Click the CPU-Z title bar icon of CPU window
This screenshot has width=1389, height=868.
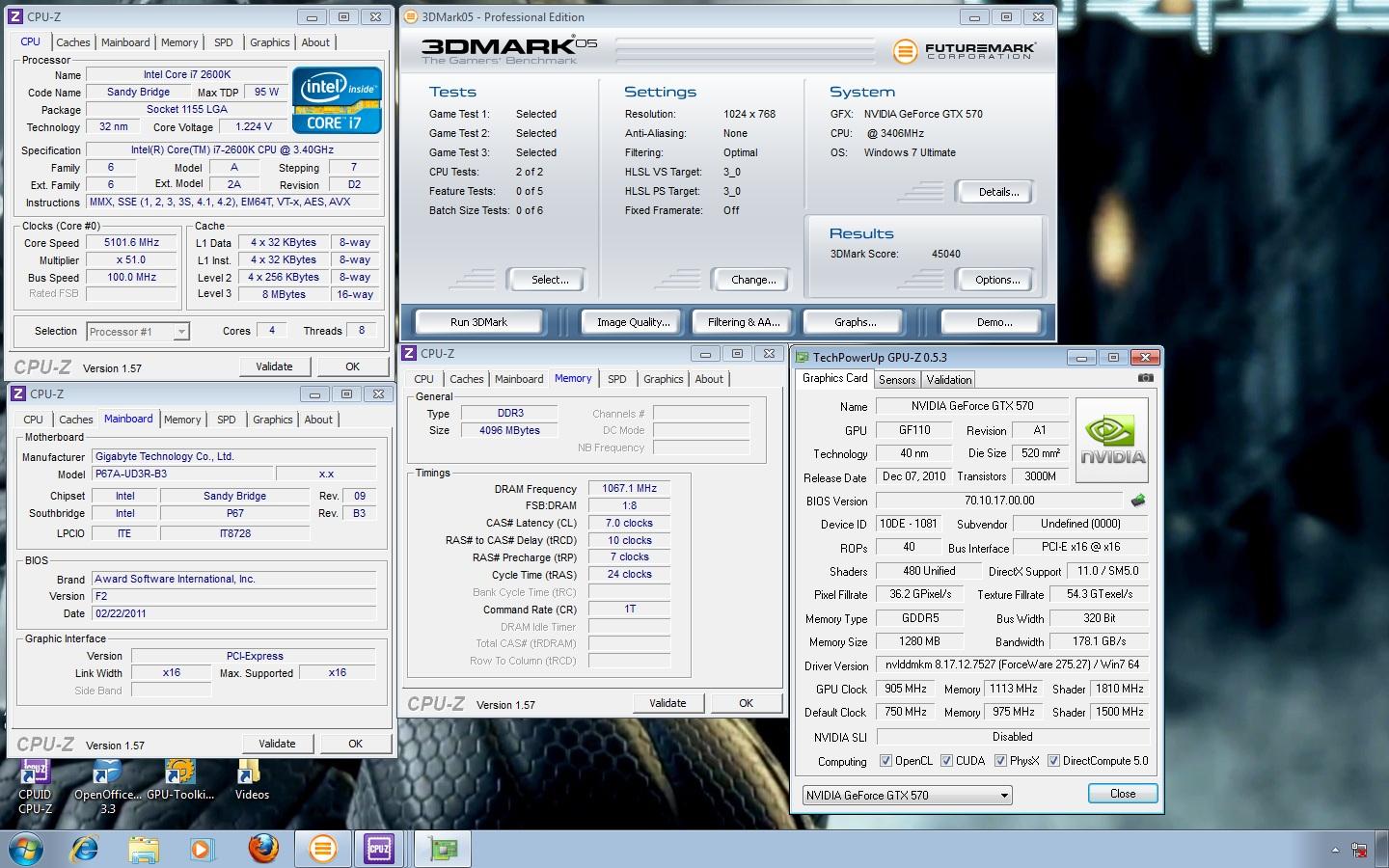16,16
